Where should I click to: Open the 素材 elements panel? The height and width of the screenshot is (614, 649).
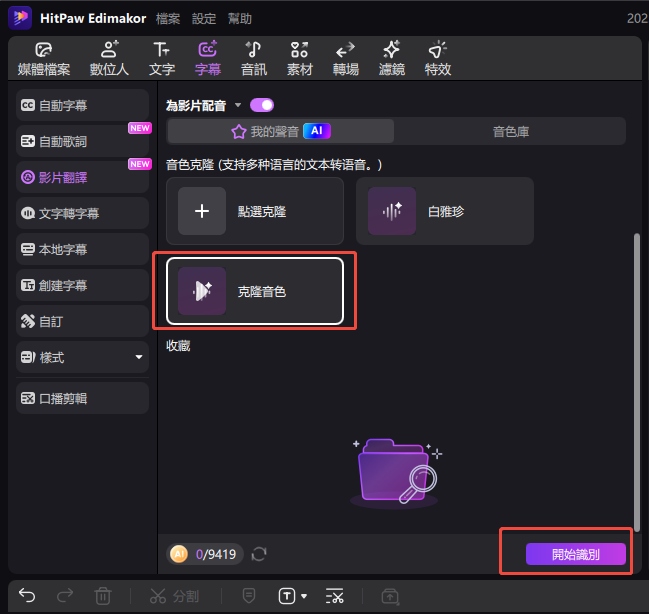299,59
